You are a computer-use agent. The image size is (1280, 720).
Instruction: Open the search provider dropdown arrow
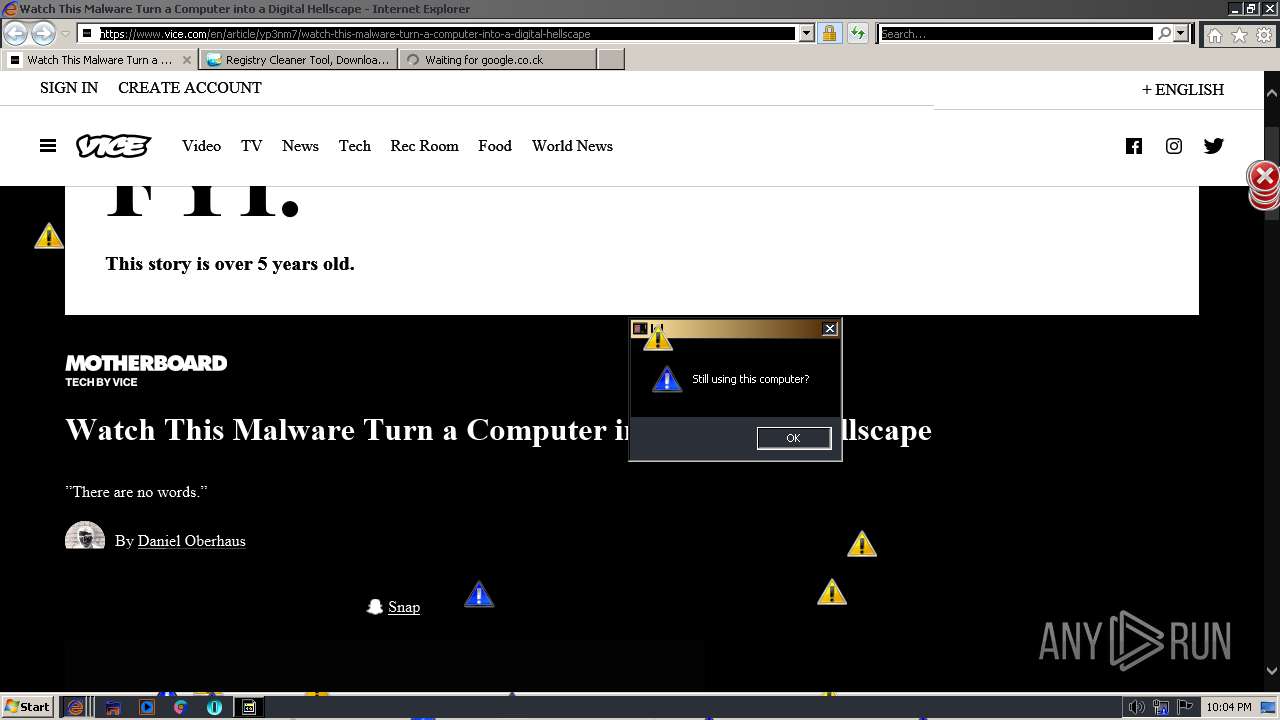pyautogui.click(x=1181, y=34)
